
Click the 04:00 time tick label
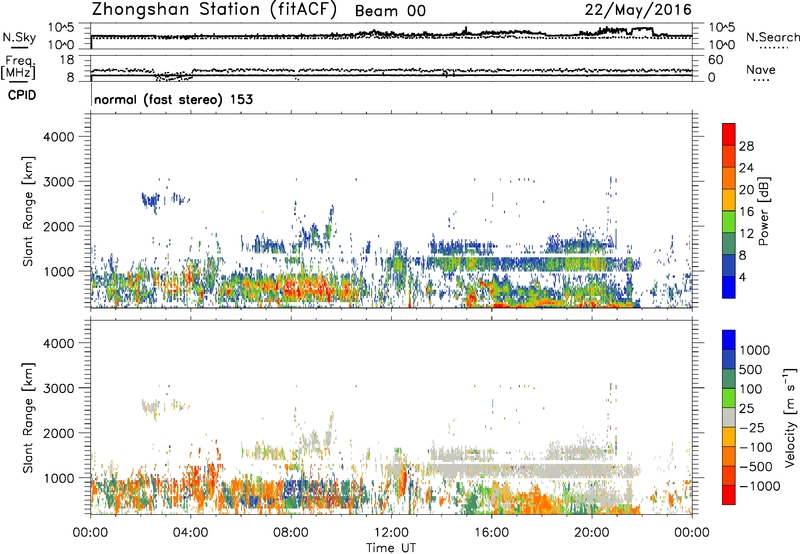(x=190, y=533)
